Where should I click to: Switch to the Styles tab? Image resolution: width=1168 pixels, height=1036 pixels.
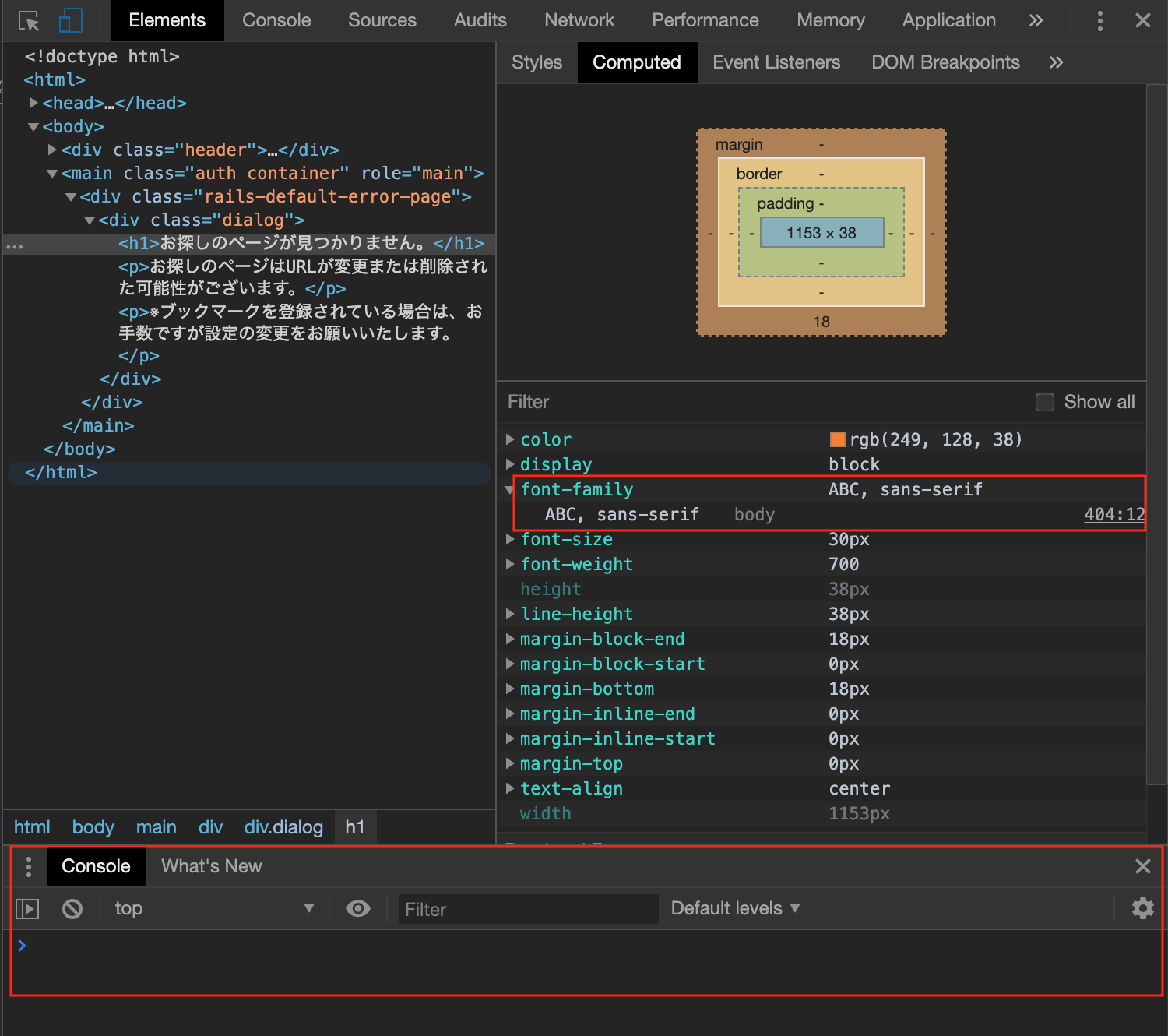pos(537,62)
